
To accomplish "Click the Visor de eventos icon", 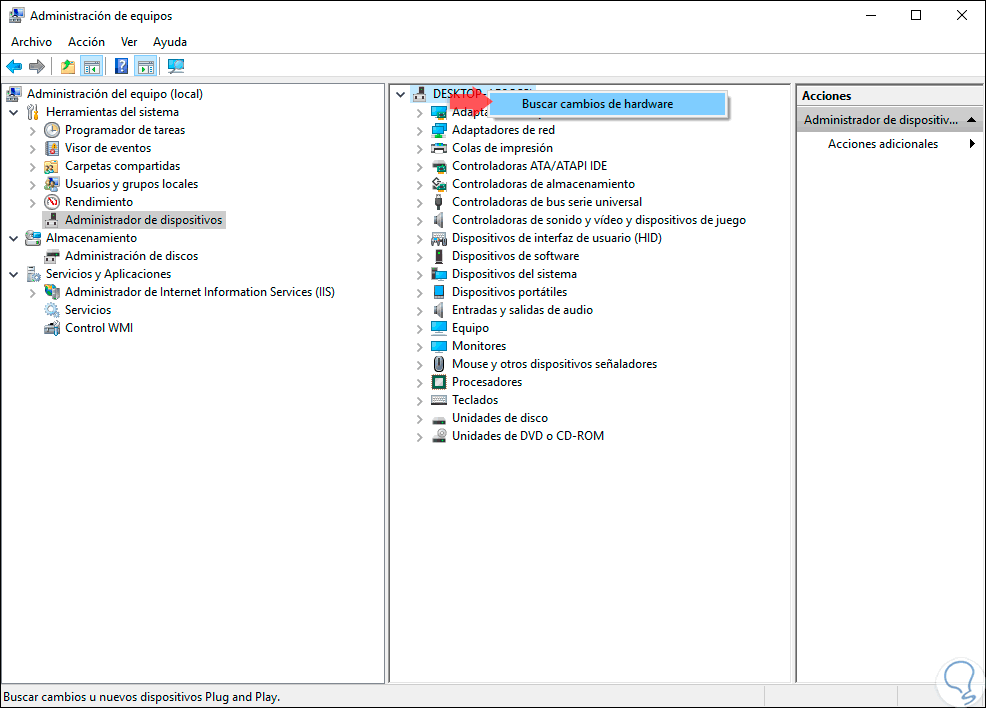I will (52, 148).
